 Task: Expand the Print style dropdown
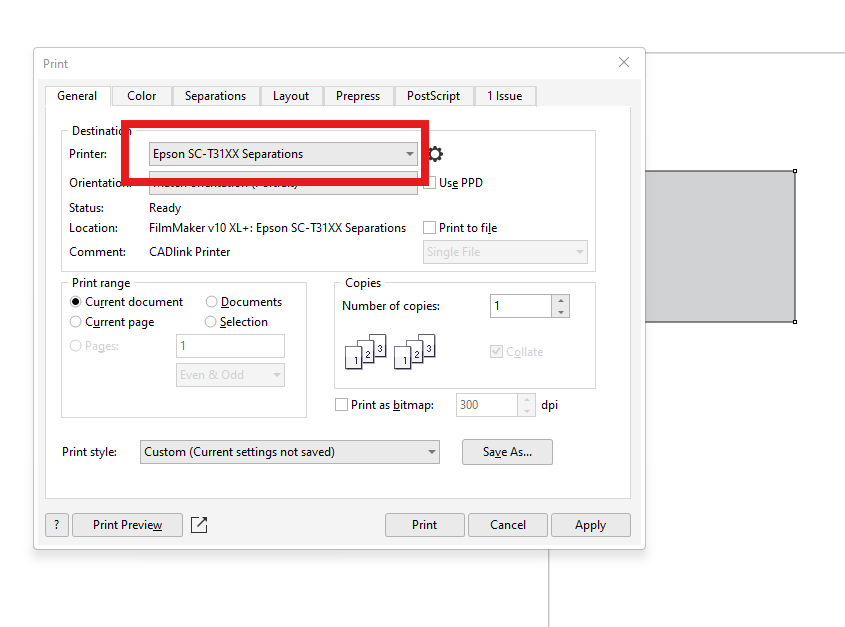click(x=289, y=452)
